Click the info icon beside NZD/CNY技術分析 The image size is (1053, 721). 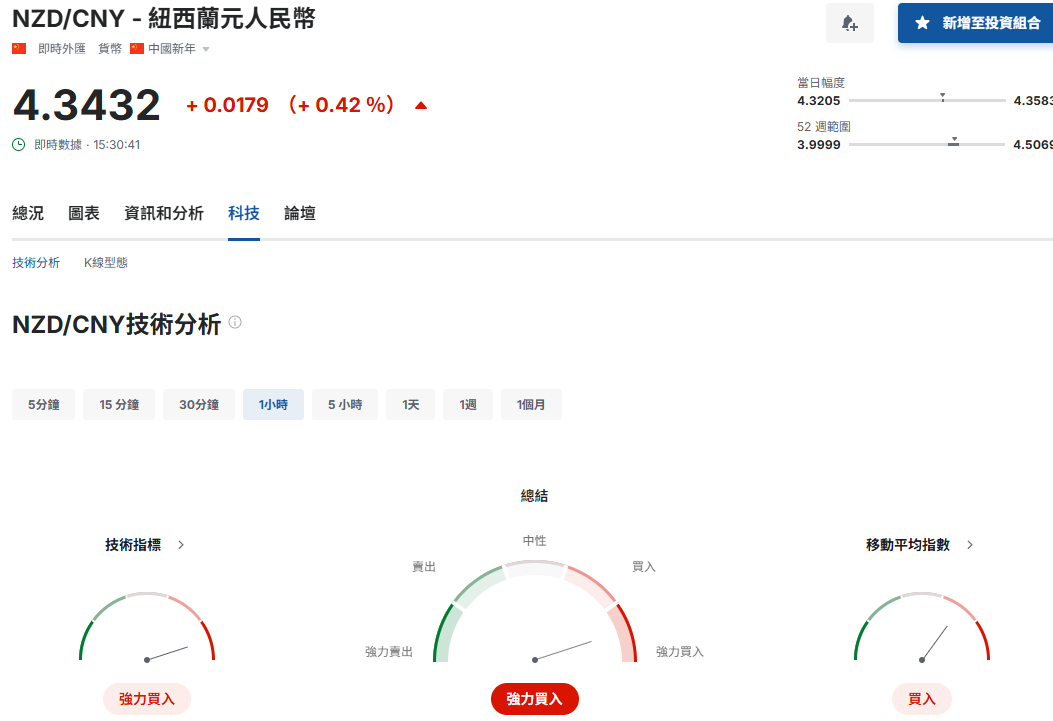[235, 322]
